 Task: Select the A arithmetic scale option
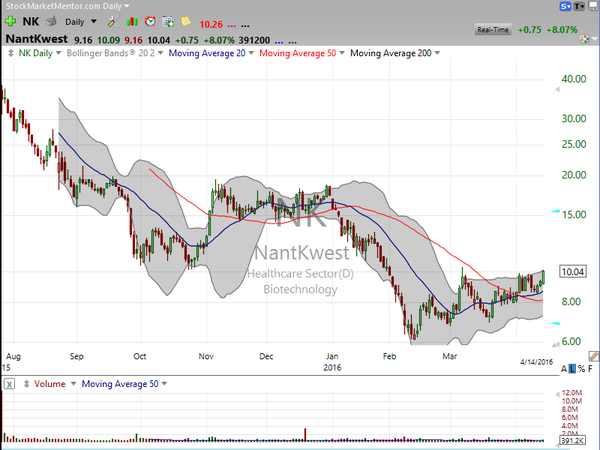(564, 369)
